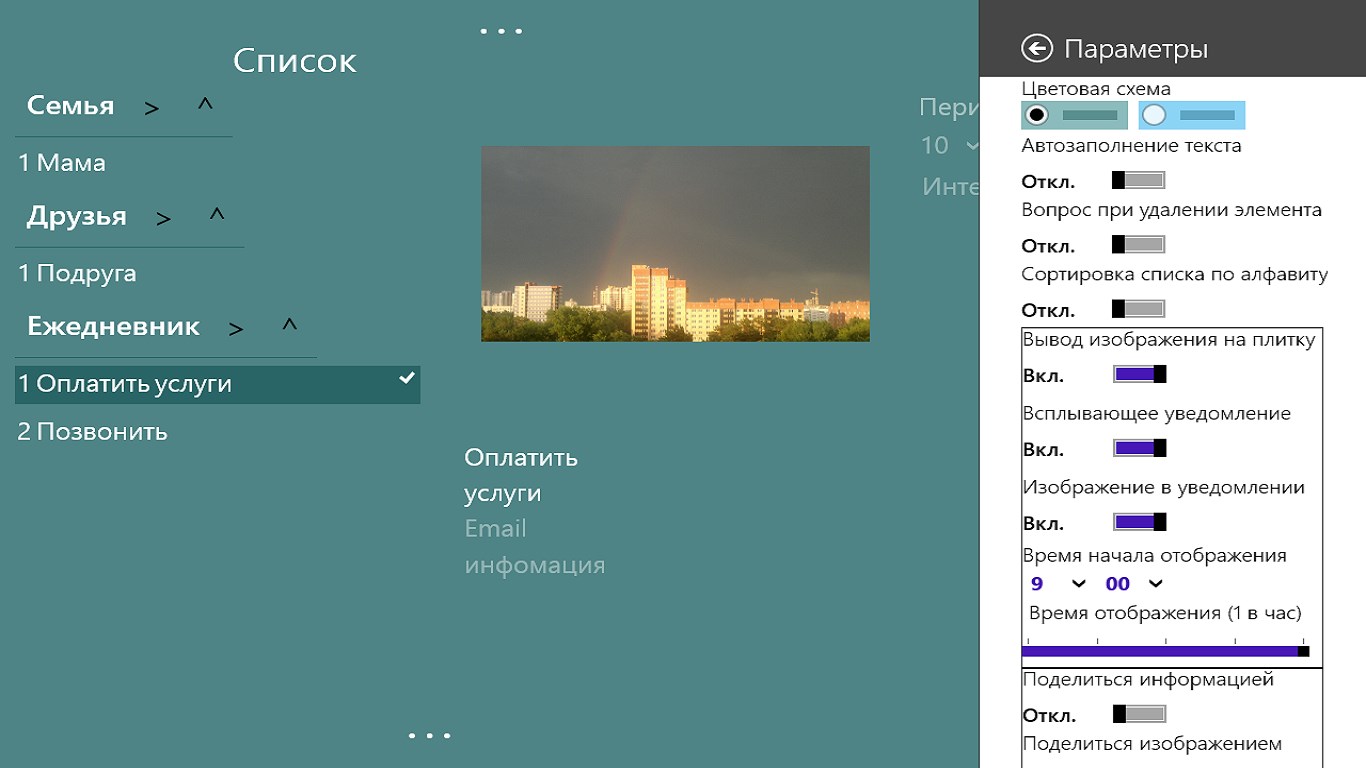1366x768 pixels.
Task: Collapse the Ежедневник group with ^ arrow
Action: 289,326
